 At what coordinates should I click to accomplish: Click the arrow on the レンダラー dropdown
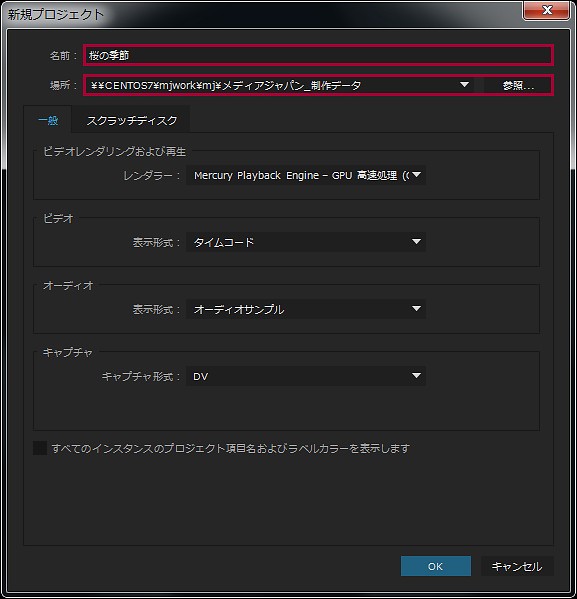(x=417, y=175)
